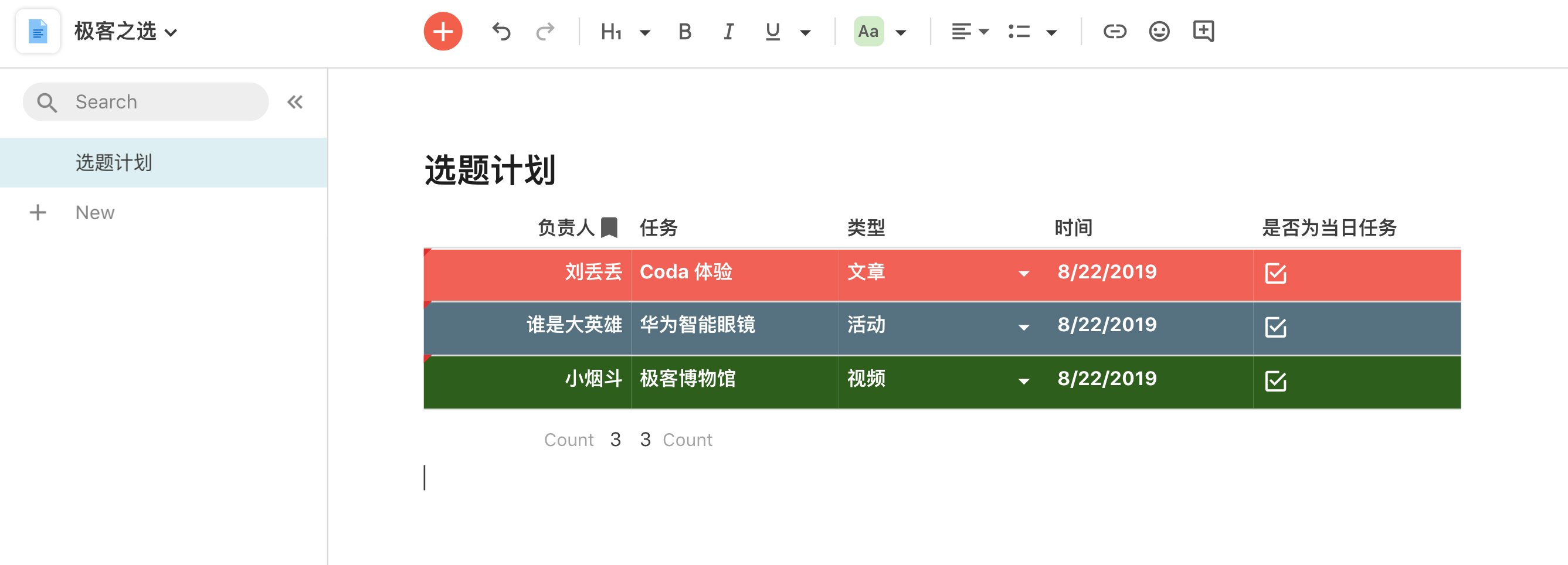This screenshot has height=565, width=1568.
Task: Click the 时间 column header
Action: click(1074, 227)
